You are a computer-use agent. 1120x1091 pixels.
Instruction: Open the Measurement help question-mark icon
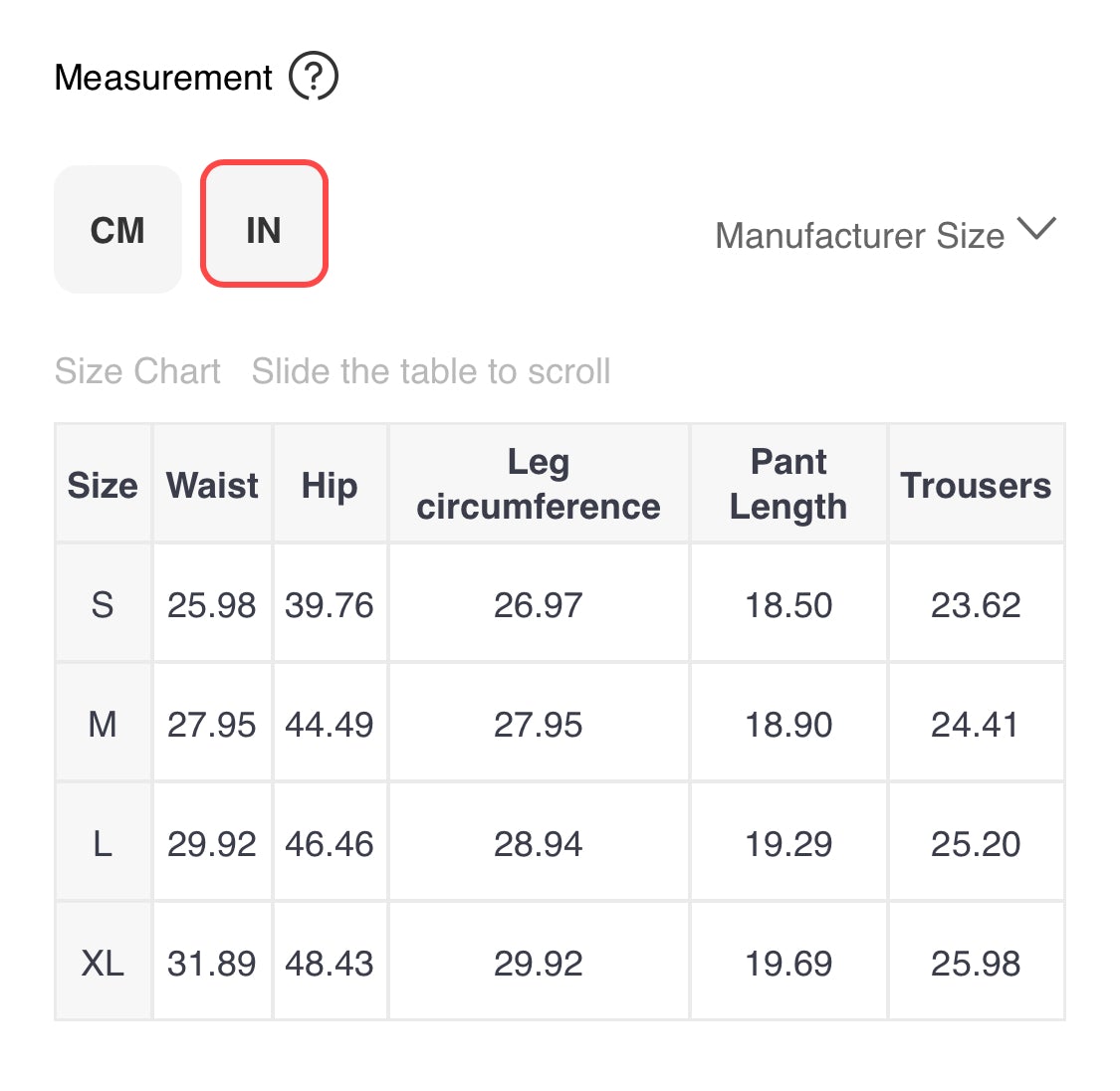click(x=313, y=77)
